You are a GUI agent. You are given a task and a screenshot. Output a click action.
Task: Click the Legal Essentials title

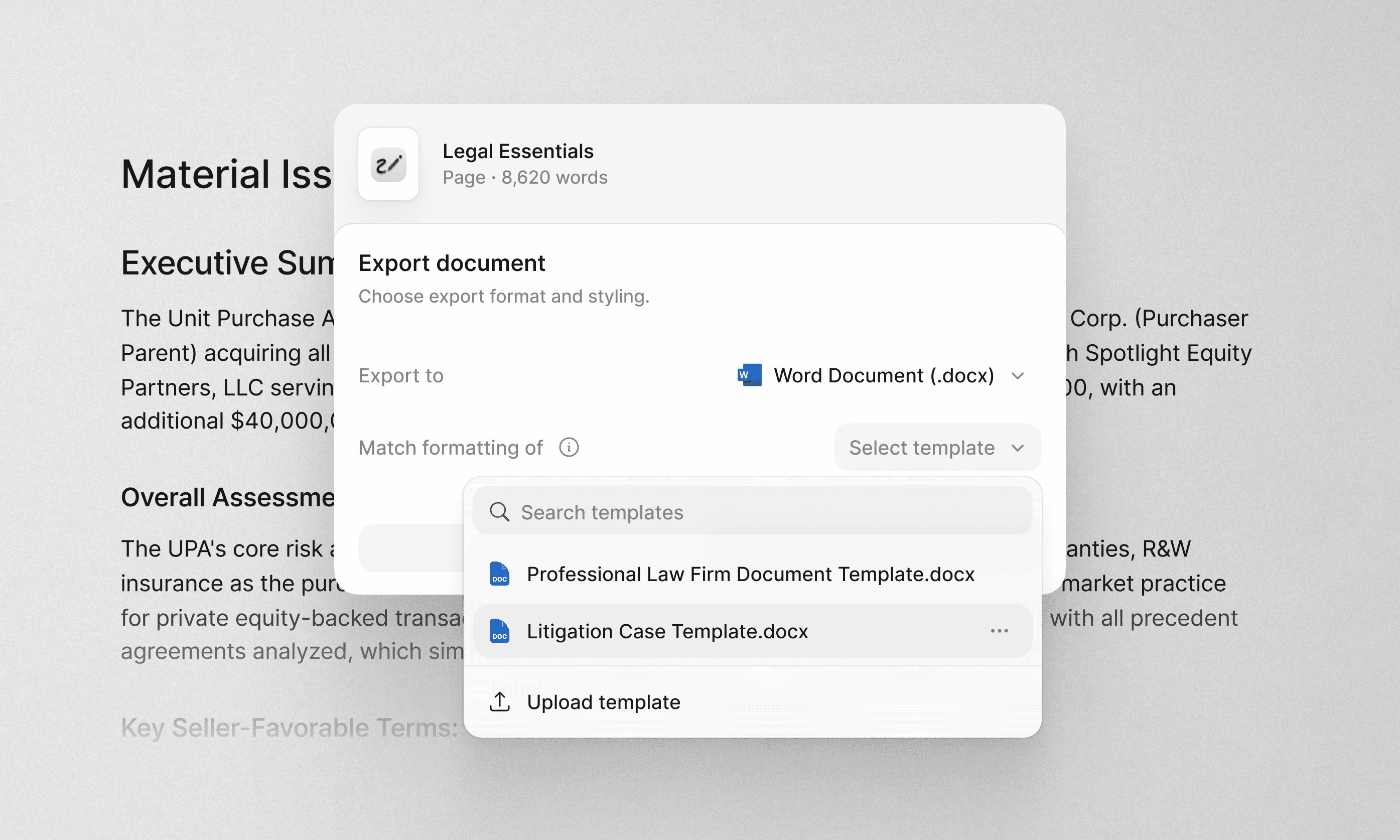[518, 151]
